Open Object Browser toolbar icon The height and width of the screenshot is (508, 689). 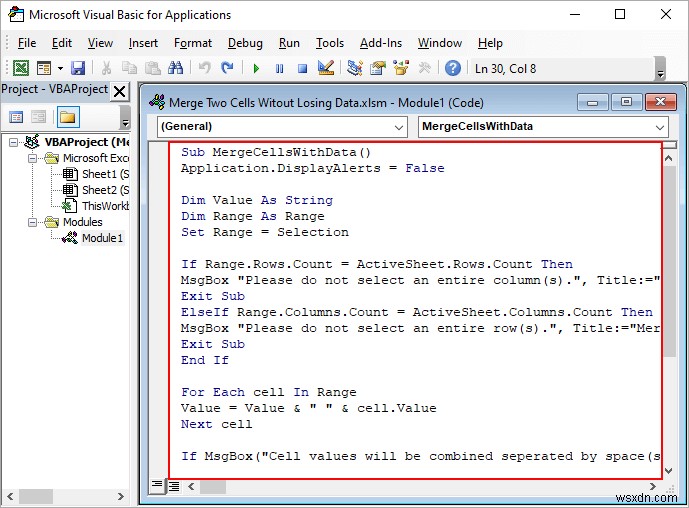click(x=401, y=68)
